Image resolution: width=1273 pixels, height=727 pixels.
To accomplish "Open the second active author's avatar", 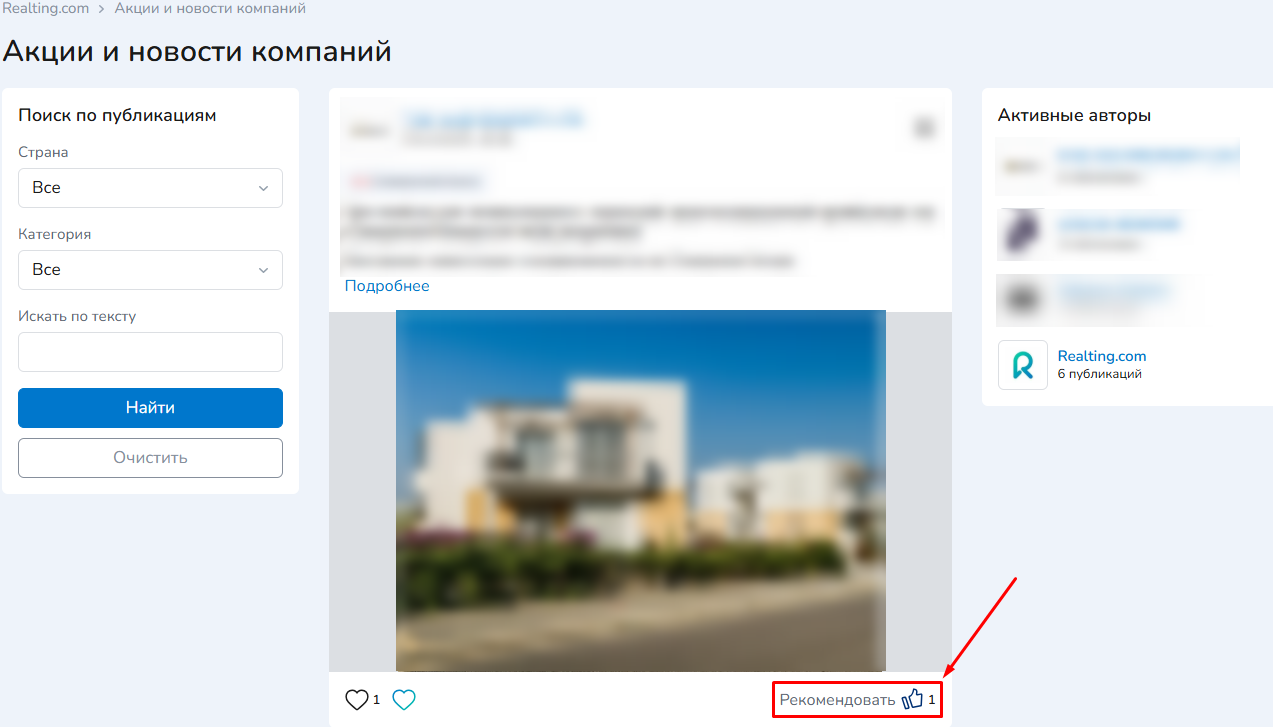I will click(1021, 234).
